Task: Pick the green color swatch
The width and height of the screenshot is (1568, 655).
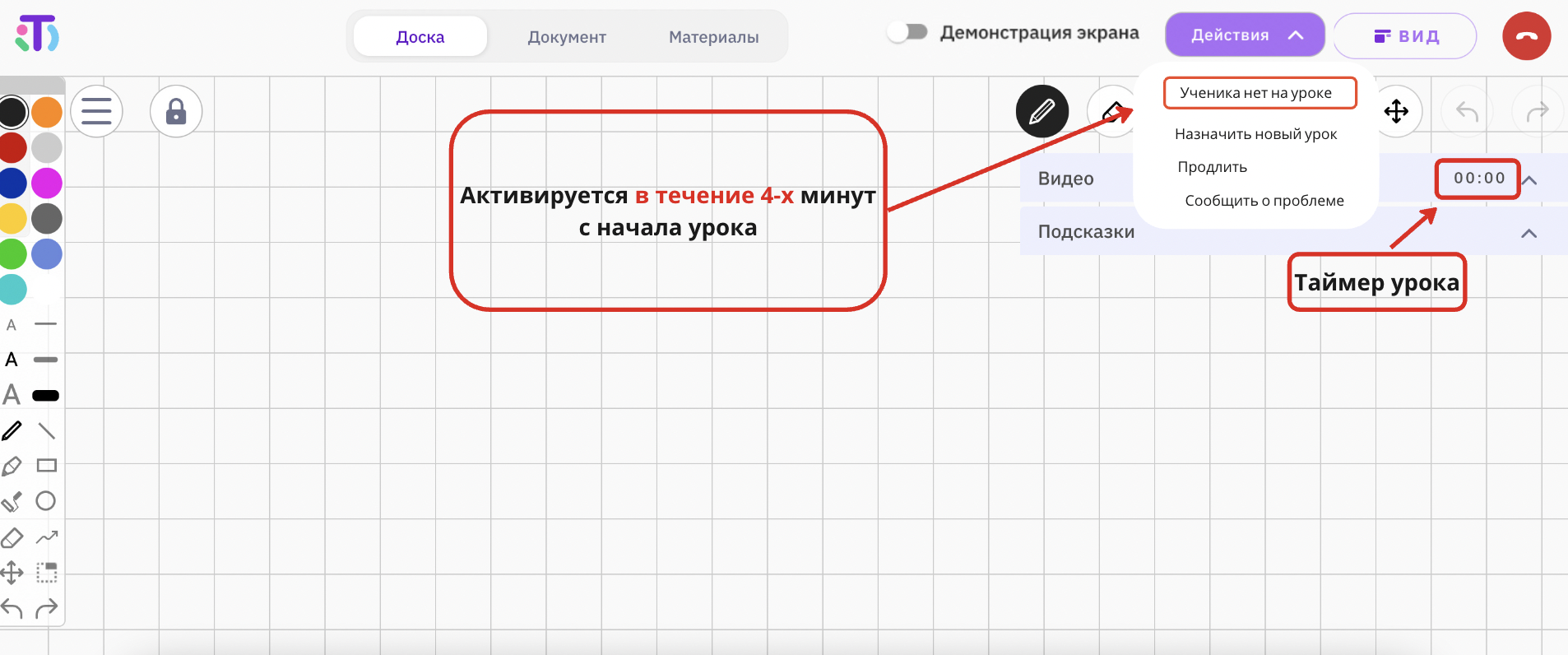Action: tap(12, 254)
